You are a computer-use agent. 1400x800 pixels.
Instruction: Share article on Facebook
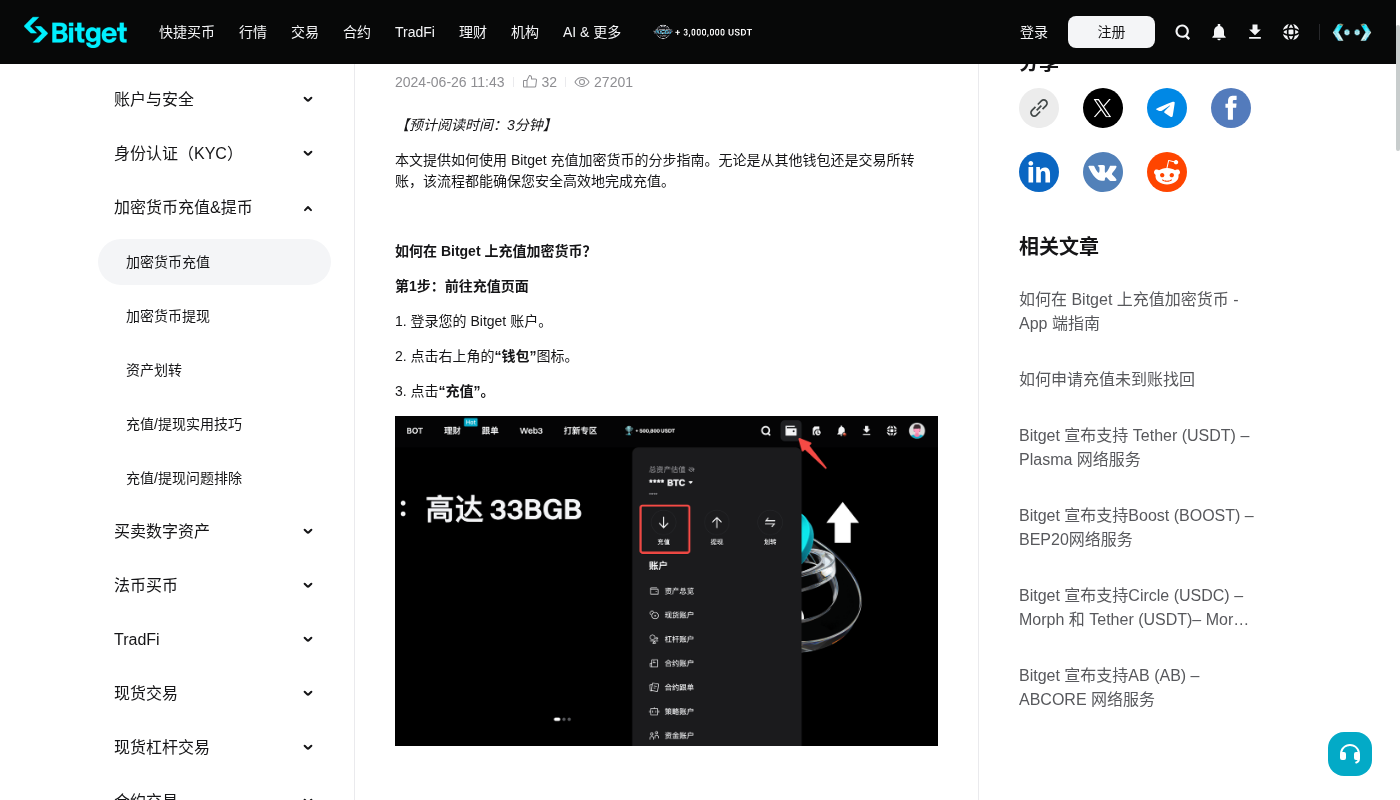(x=1231, y=108)
